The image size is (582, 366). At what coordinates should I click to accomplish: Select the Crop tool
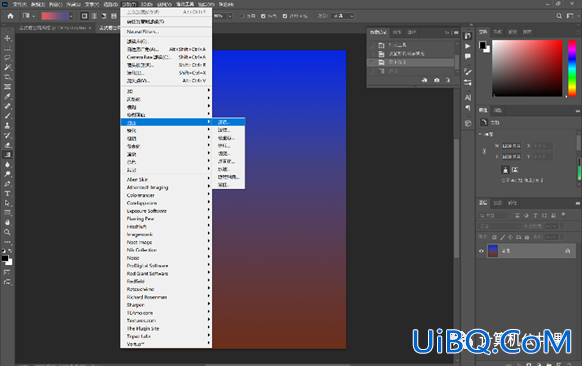pos(7,77)
